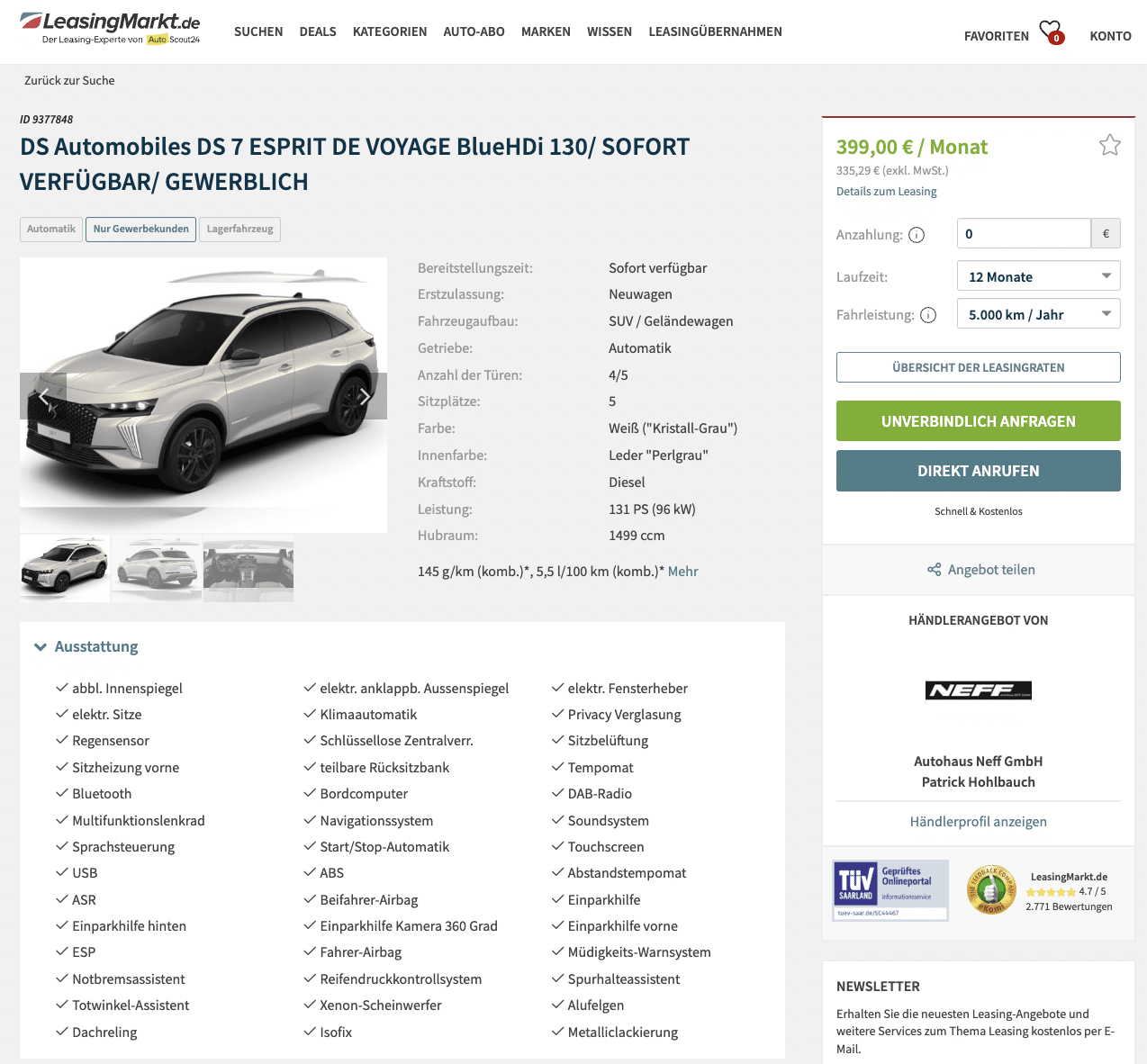The image size is (1147, 1064).
Task: Show info icon next to Fahrleistung
Action: coord(928,315)
